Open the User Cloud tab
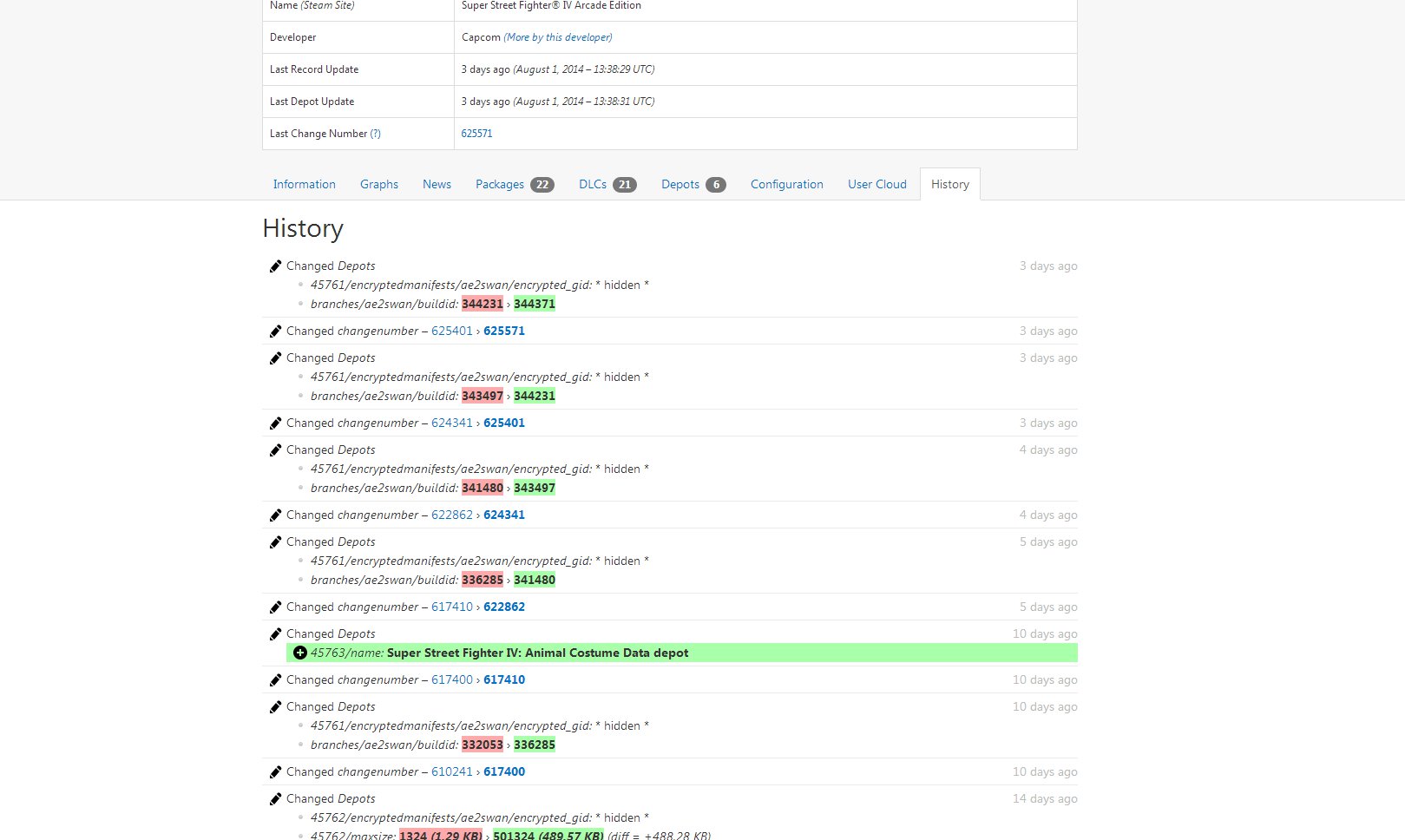Viewport: 1405px width, 840px height. coord(876,185)
